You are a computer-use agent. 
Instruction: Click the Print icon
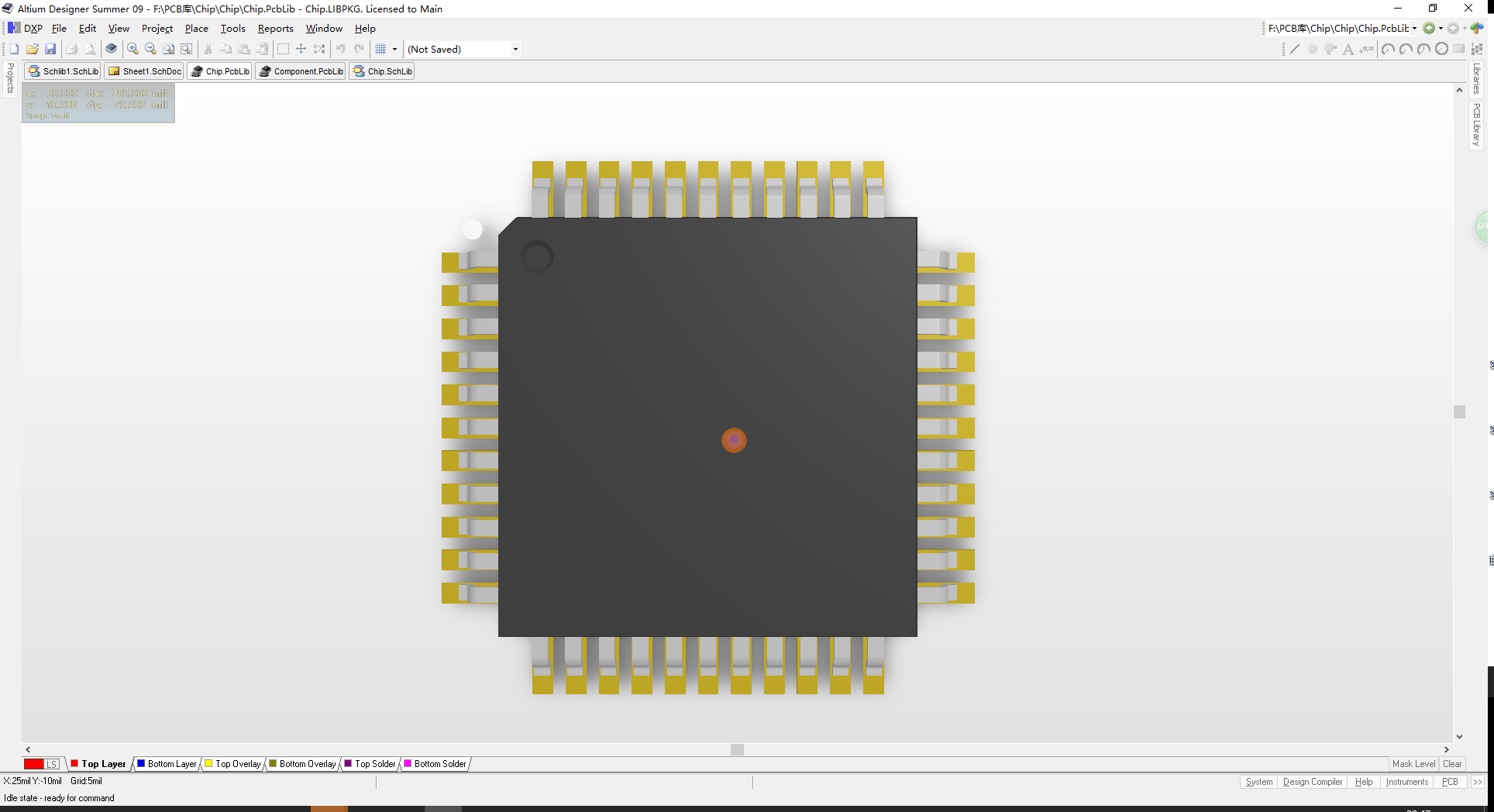(71, 49)
